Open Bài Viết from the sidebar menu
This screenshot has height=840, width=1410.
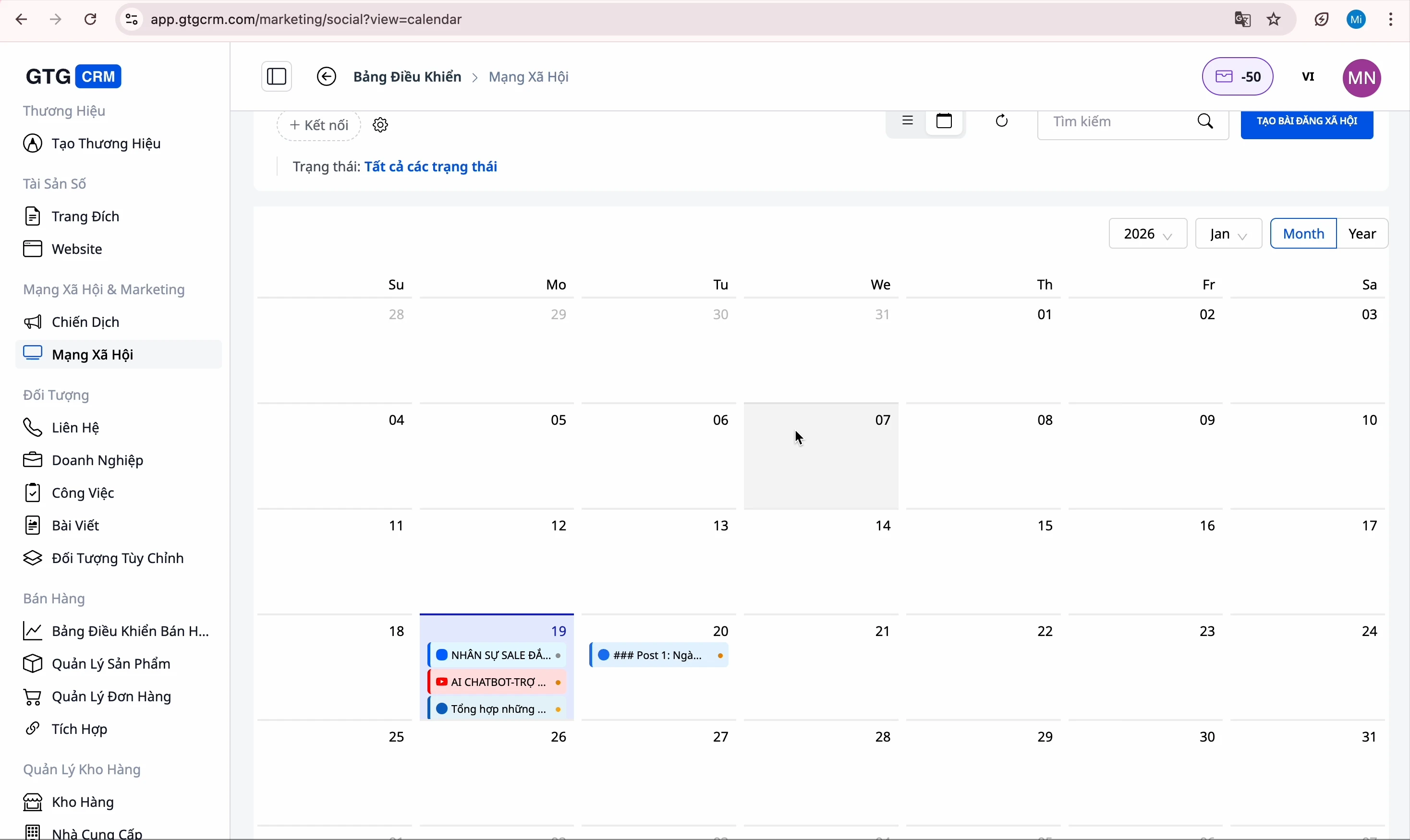[75, 525]
